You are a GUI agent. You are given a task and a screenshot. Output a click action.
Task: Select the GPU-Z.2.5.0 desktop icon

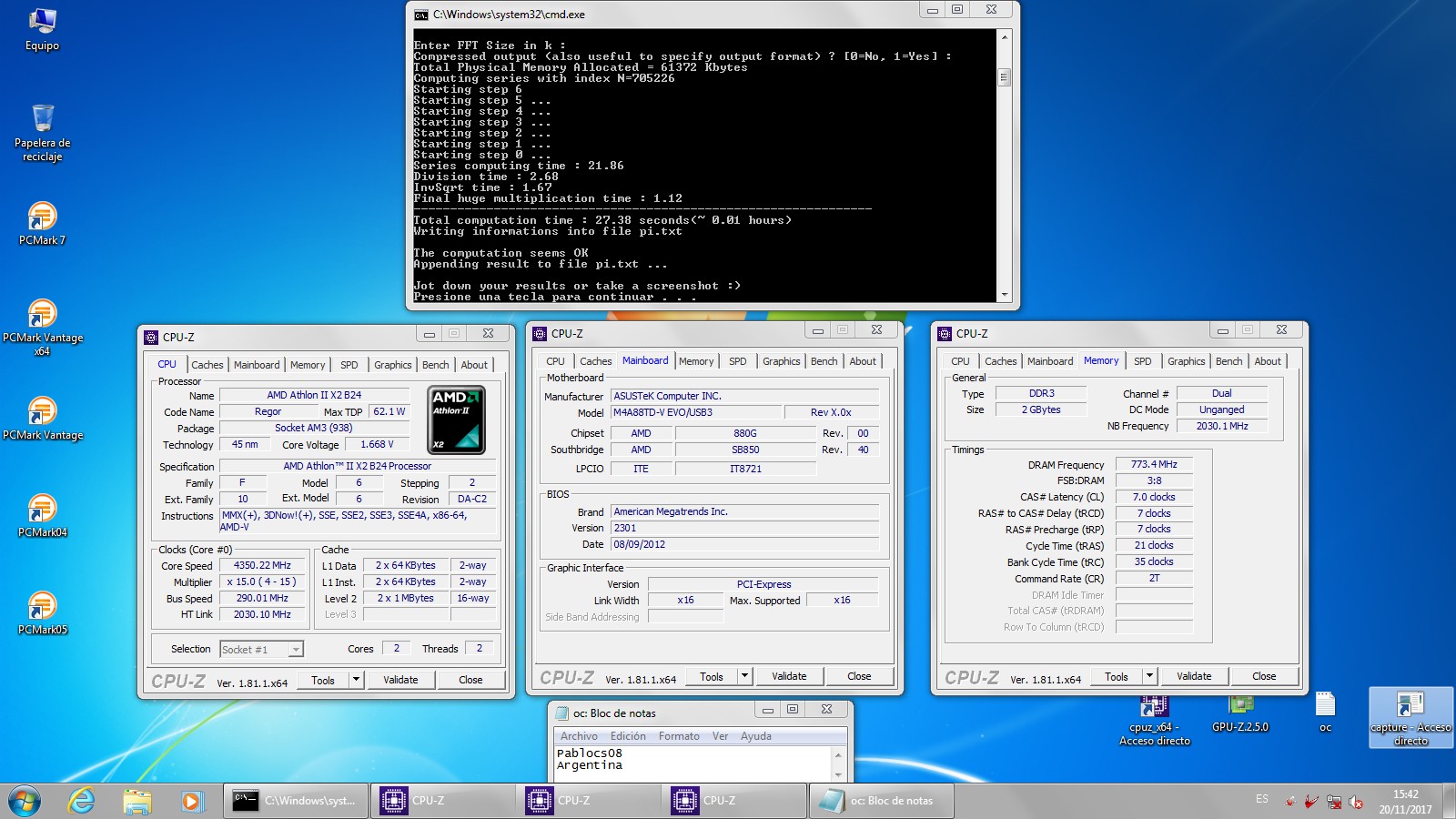click(1240, 713)
